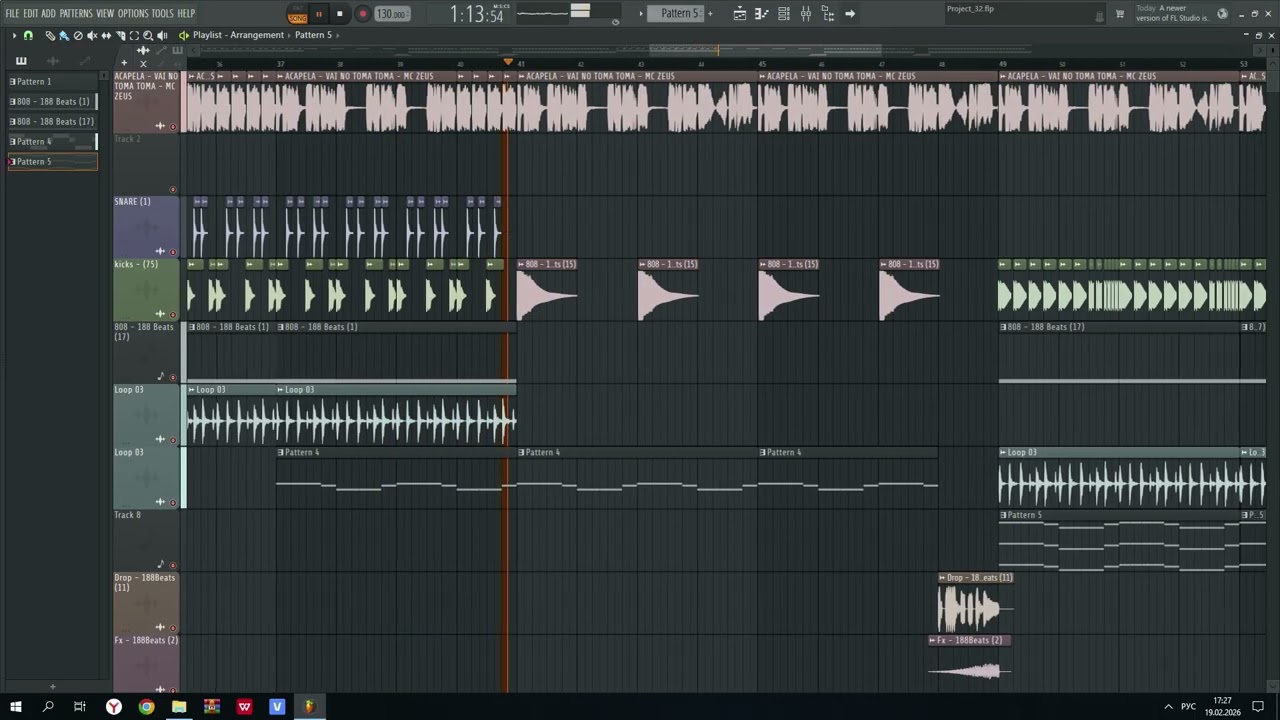Choose the Select tool in playlist toolbar

pyautogui.click(x=134, y=35)
